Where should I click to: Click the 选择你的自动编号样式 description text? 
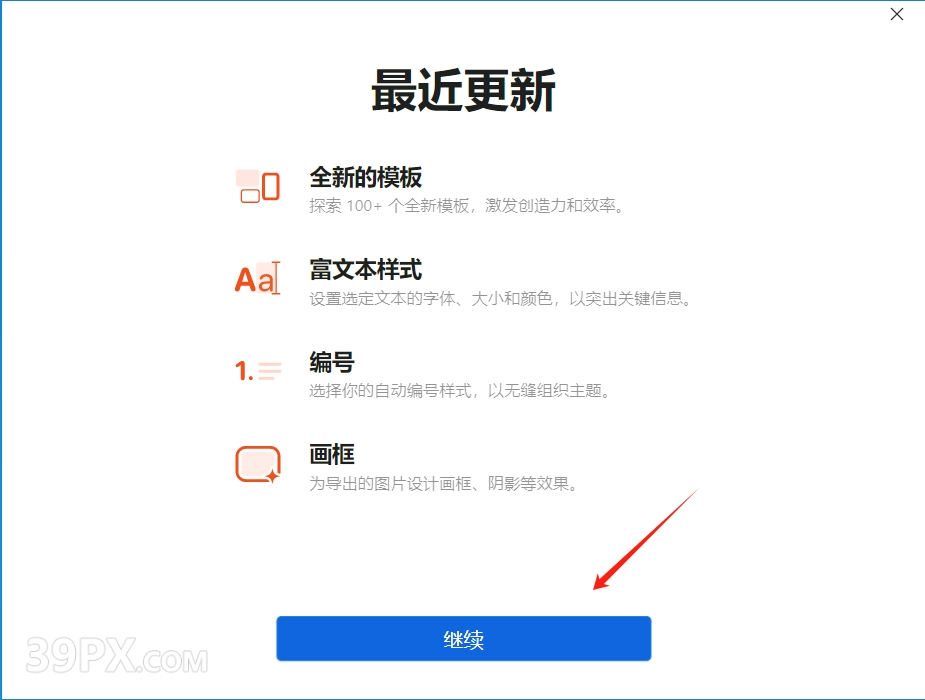(x=460, y=390)
